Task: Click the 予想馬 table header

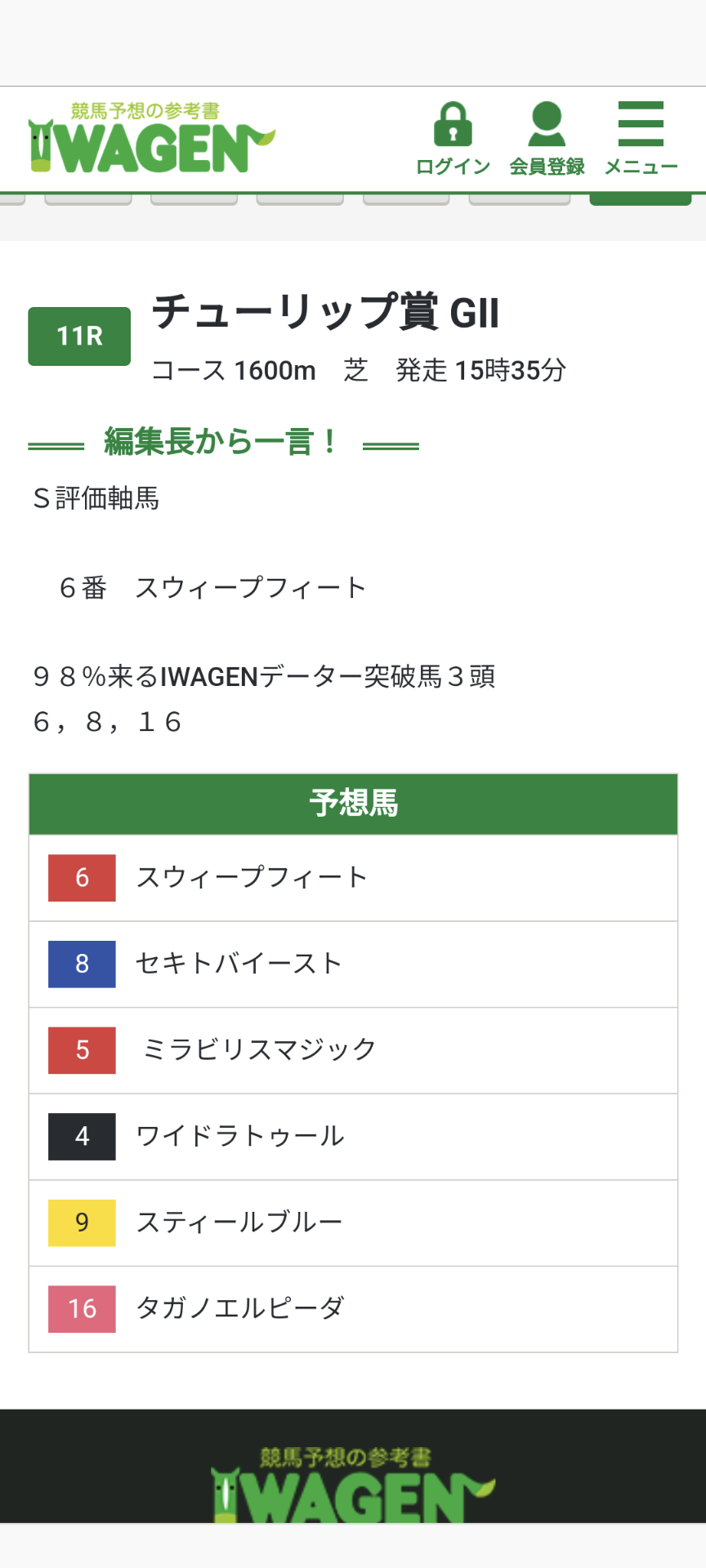Action: 353,804
